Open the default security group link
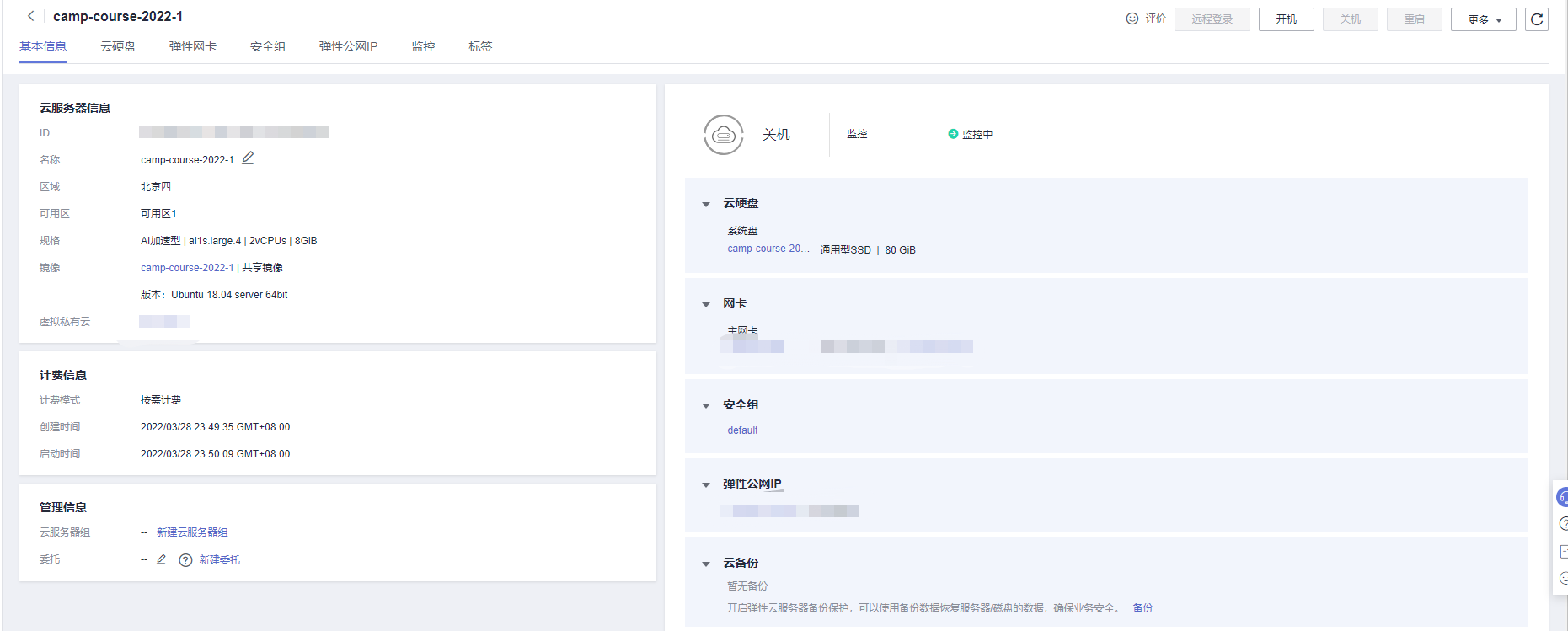 742,430
